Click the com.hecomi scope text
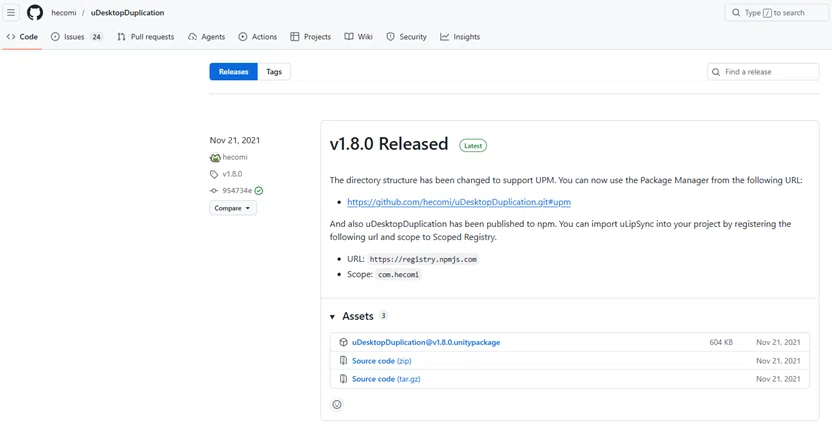 398,275
